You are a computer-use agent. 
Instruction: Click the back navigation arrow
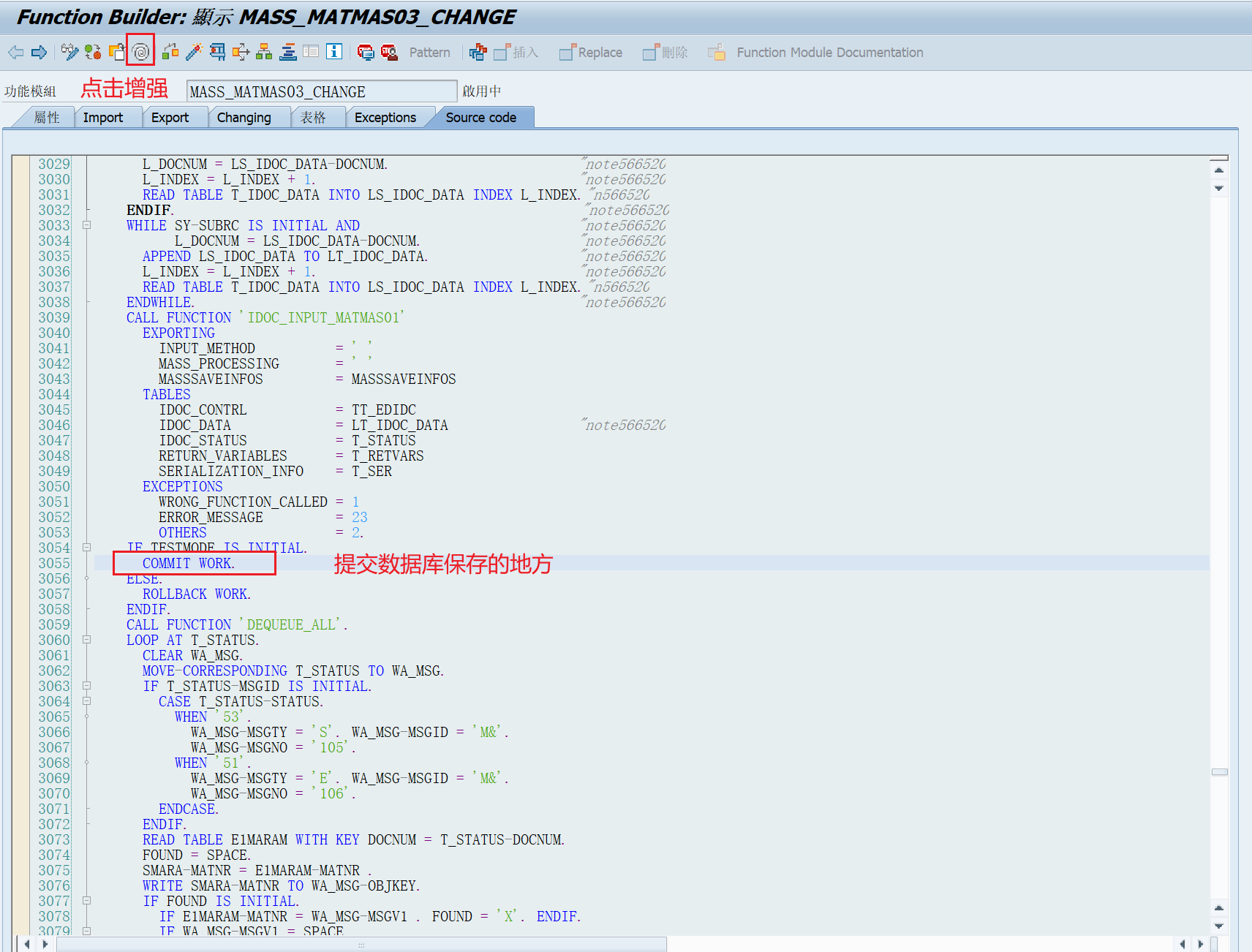(15, 52)
